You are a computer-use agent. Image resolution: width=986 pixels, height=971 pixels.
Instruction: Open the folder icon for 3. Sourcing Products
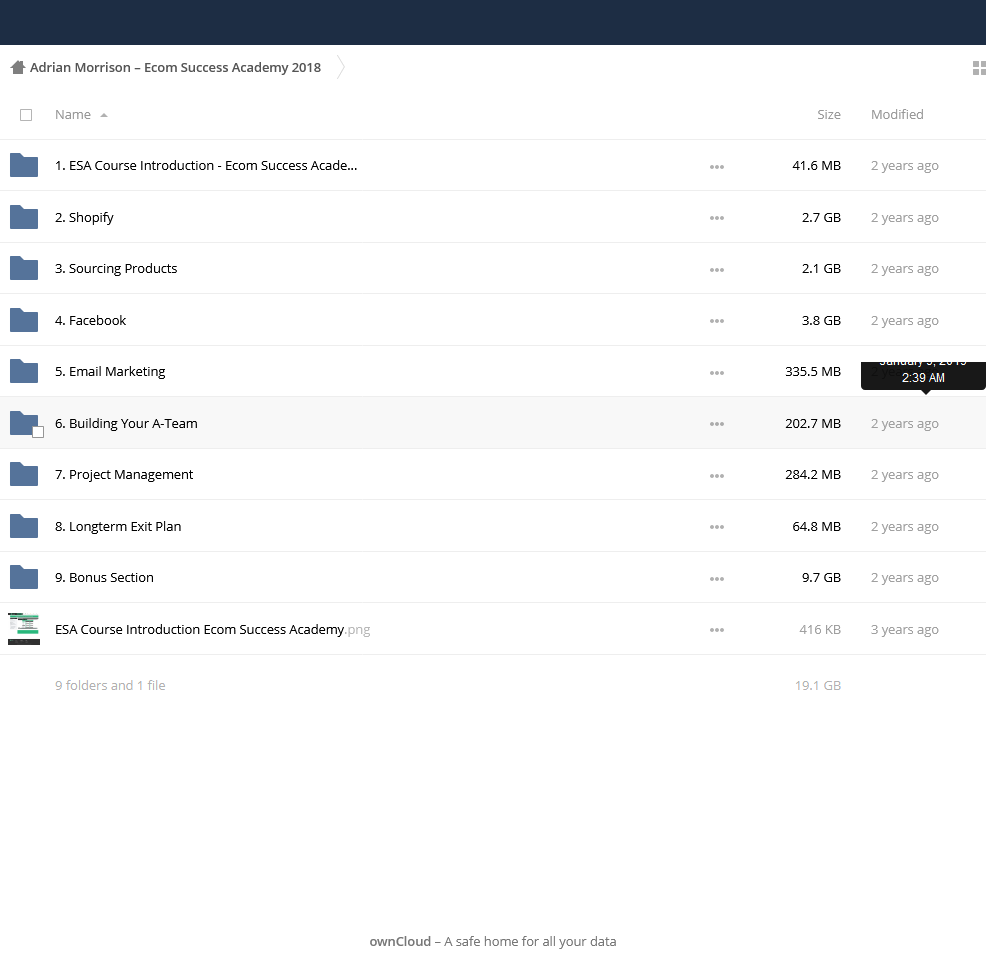point(24,269)
